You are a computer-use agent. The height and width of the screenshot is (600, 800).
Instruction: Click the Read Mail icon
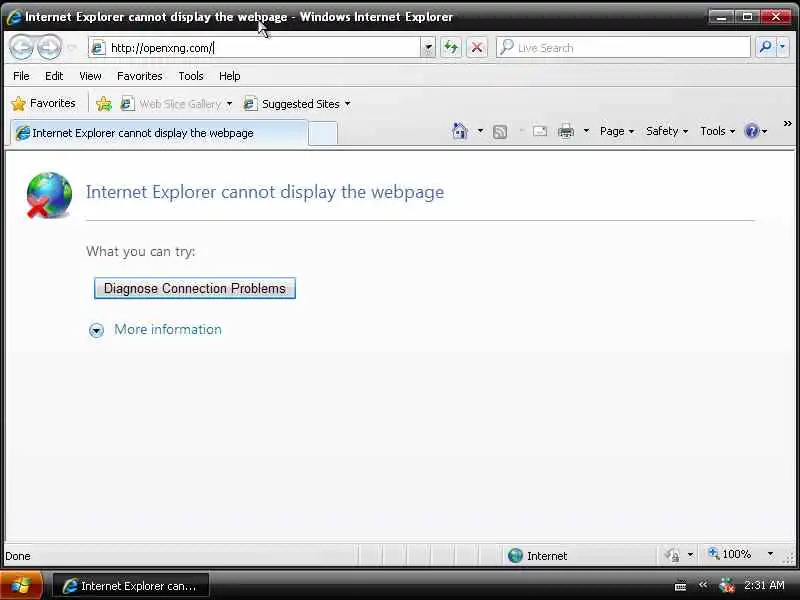click(x=540, y=131)
